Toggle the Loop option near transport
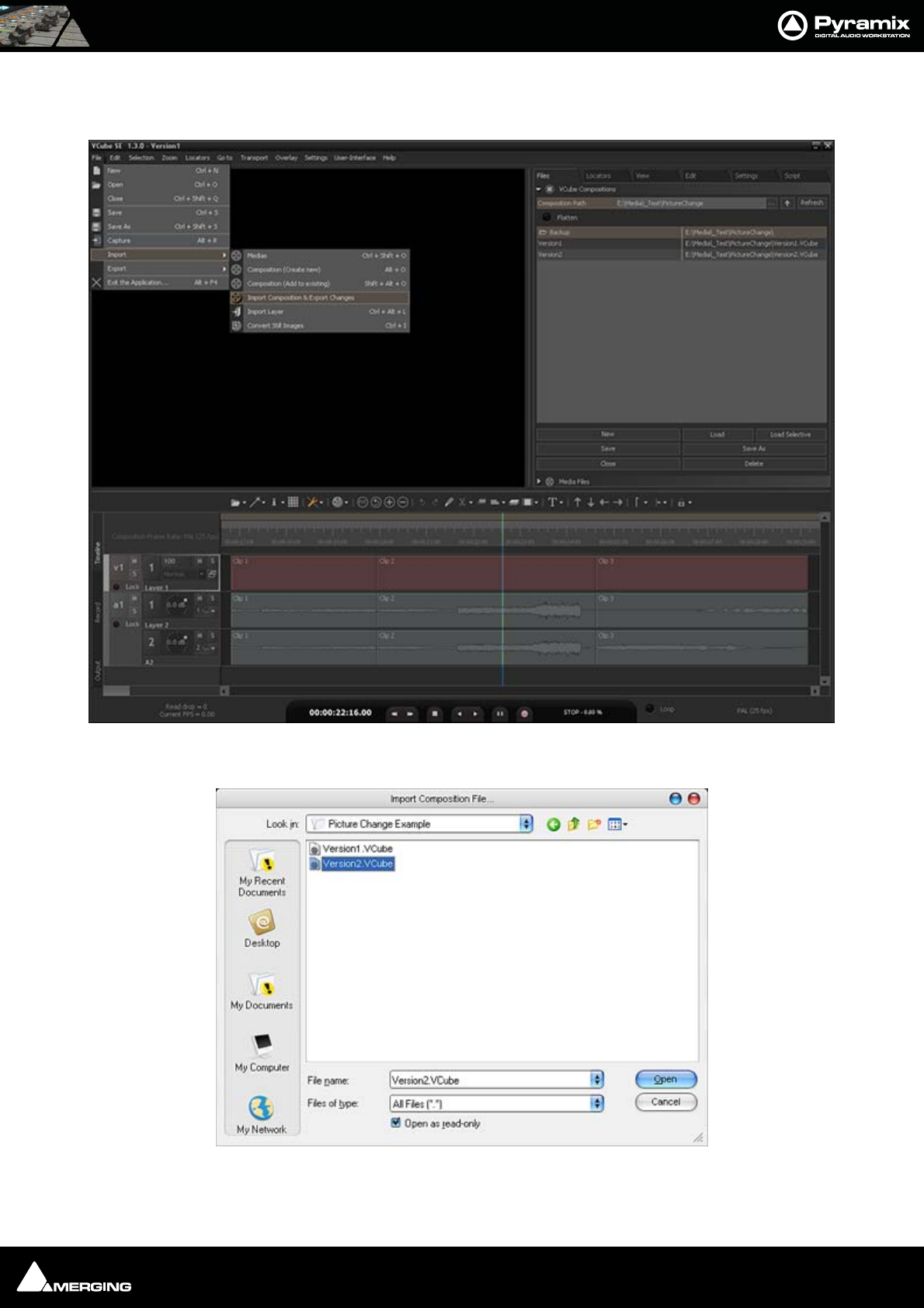Viewport: 924px width, 1308px height. point(651,708)
